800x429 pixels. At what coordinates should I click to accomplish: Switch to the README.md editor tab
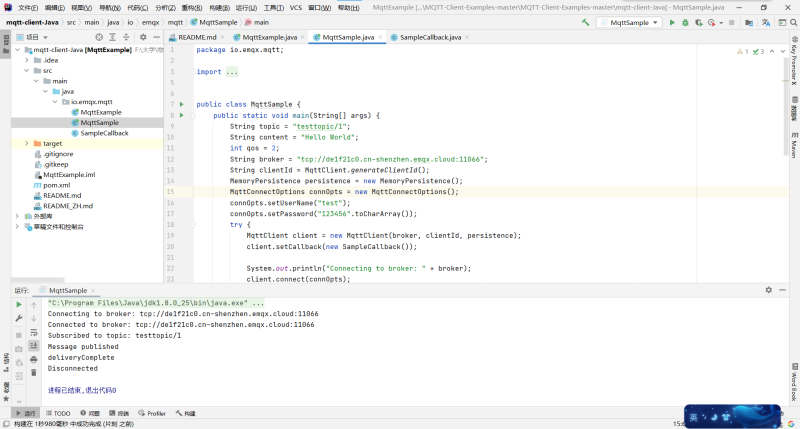click(x=196, y=37)
